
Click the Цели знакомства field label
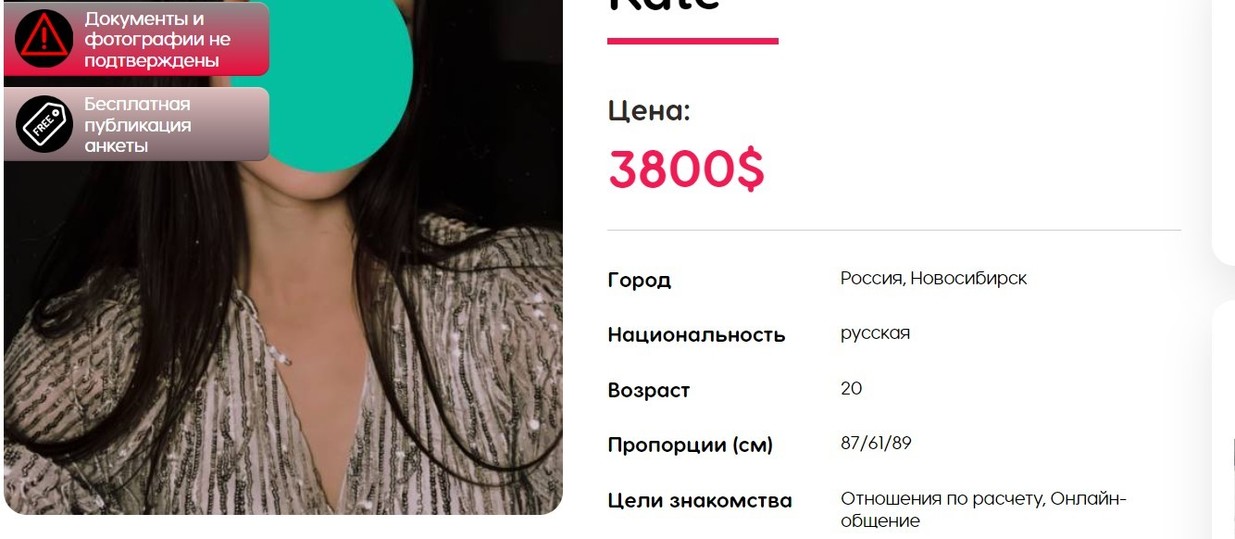(700, 500)
